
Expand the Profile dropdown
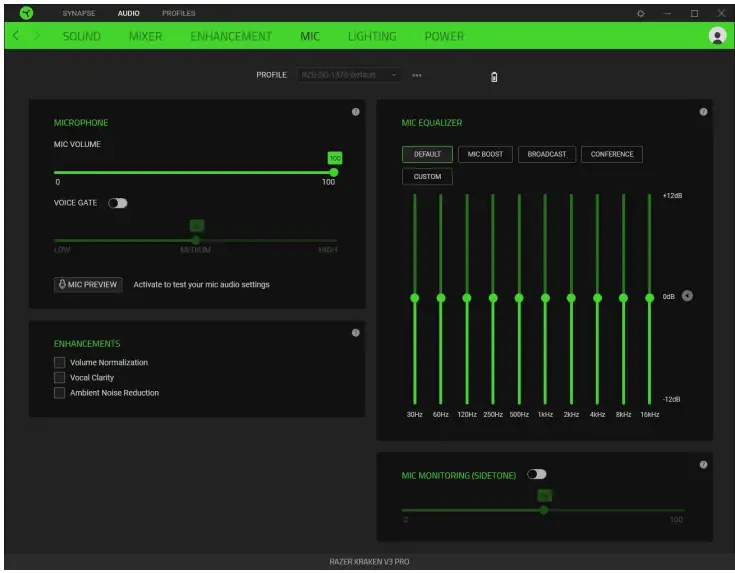pyautogui.click(x=350, y=75)
